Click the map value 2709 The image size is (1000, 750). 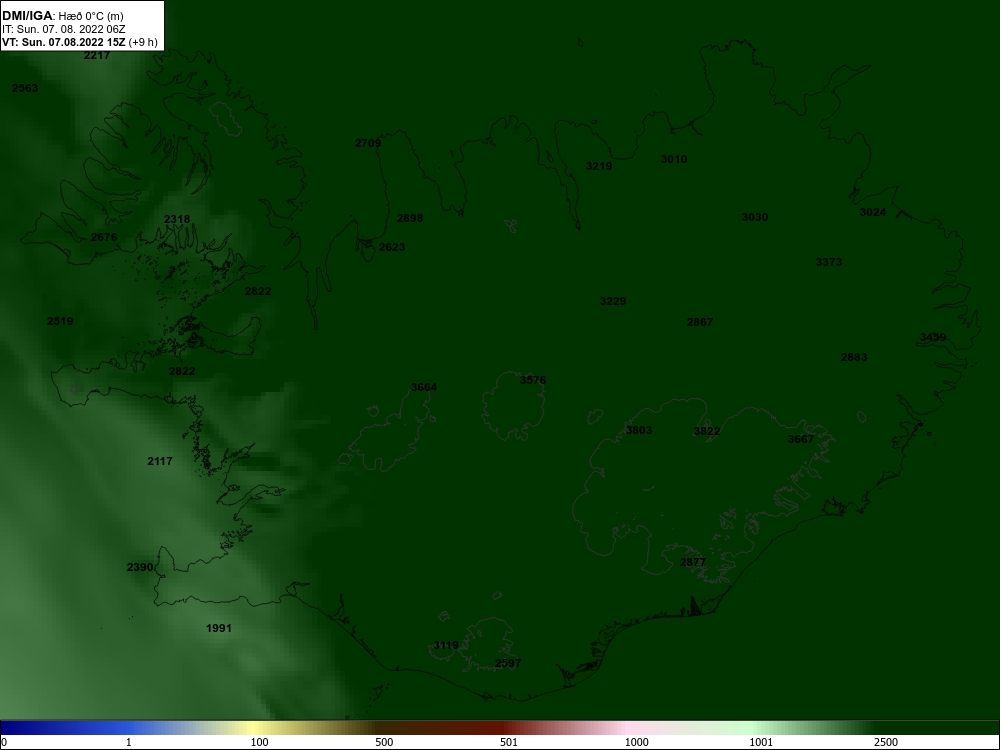coord(368,143)
